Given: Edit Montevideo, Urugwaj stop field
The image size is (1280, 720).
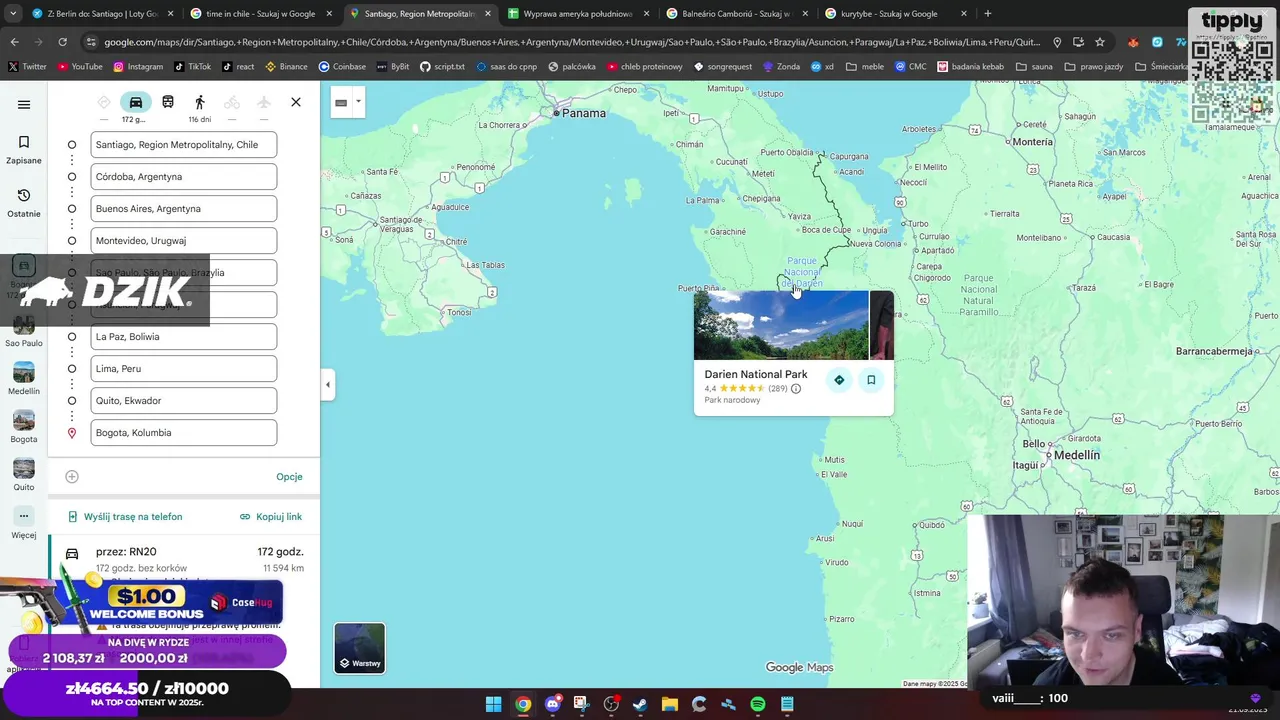Looking at the screenshot, I should point(184,241).
